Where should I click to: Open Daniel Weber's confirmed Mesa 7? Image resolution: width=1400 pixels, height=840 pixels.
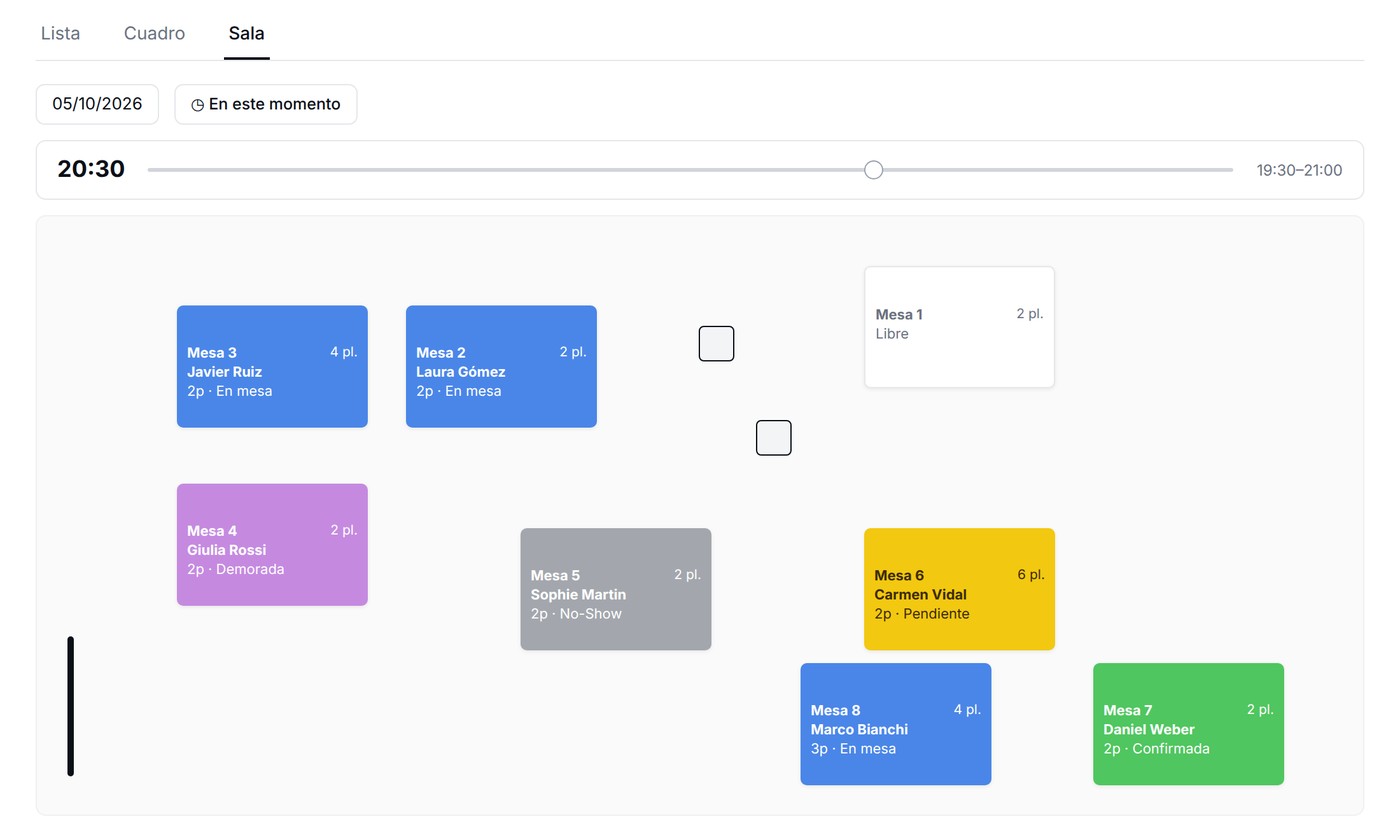click(1188, 724)
